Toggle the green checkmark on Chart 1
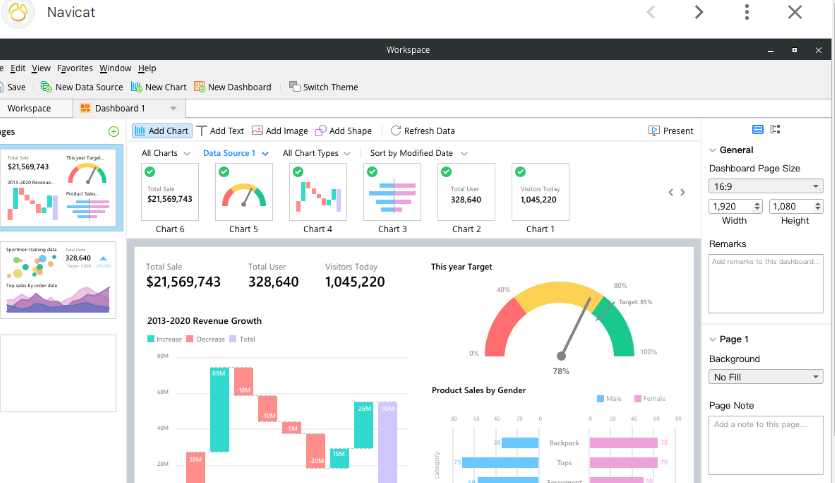The height and width of the screenshot is (483, 835). [520, 172]
